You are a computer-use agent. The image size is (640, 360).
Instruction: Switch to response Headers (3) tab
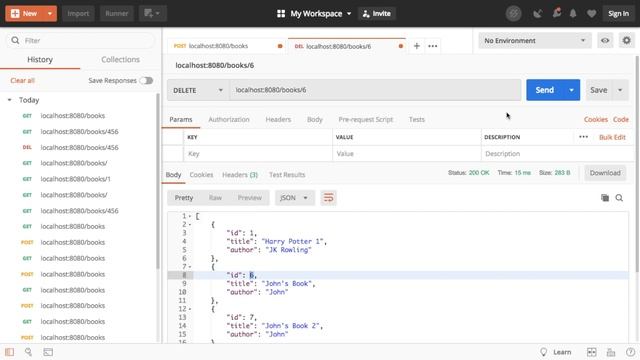[x=240, y=175]
